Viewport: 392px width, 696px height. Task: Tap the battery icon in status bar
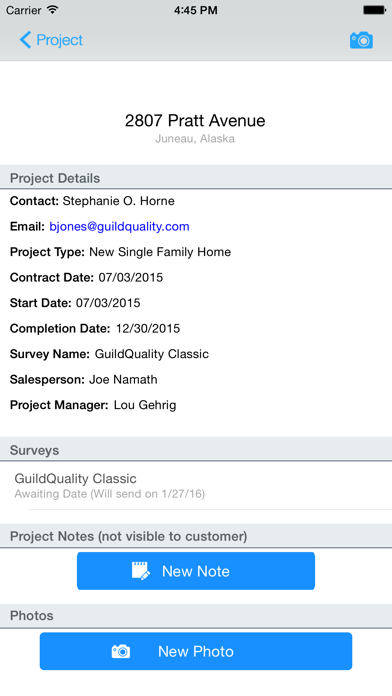point(375,10)
